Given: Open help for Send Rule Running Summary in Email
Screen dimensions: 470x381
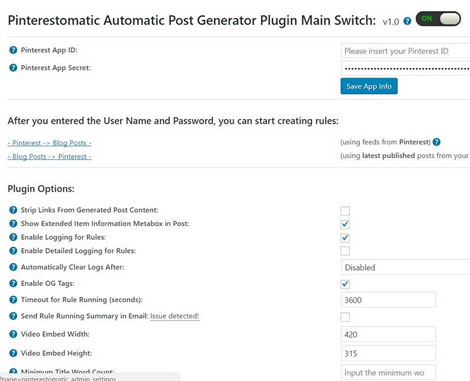Looking at the screenshot, I should point(13,316).
